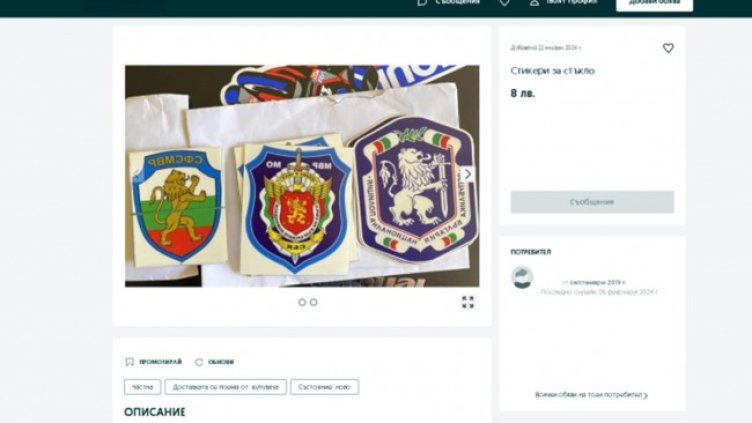The width and height of the screenshot is (752, 423).
Task: Click the Добави обява button
Action: pyautogui.click(x=654, y=4)
